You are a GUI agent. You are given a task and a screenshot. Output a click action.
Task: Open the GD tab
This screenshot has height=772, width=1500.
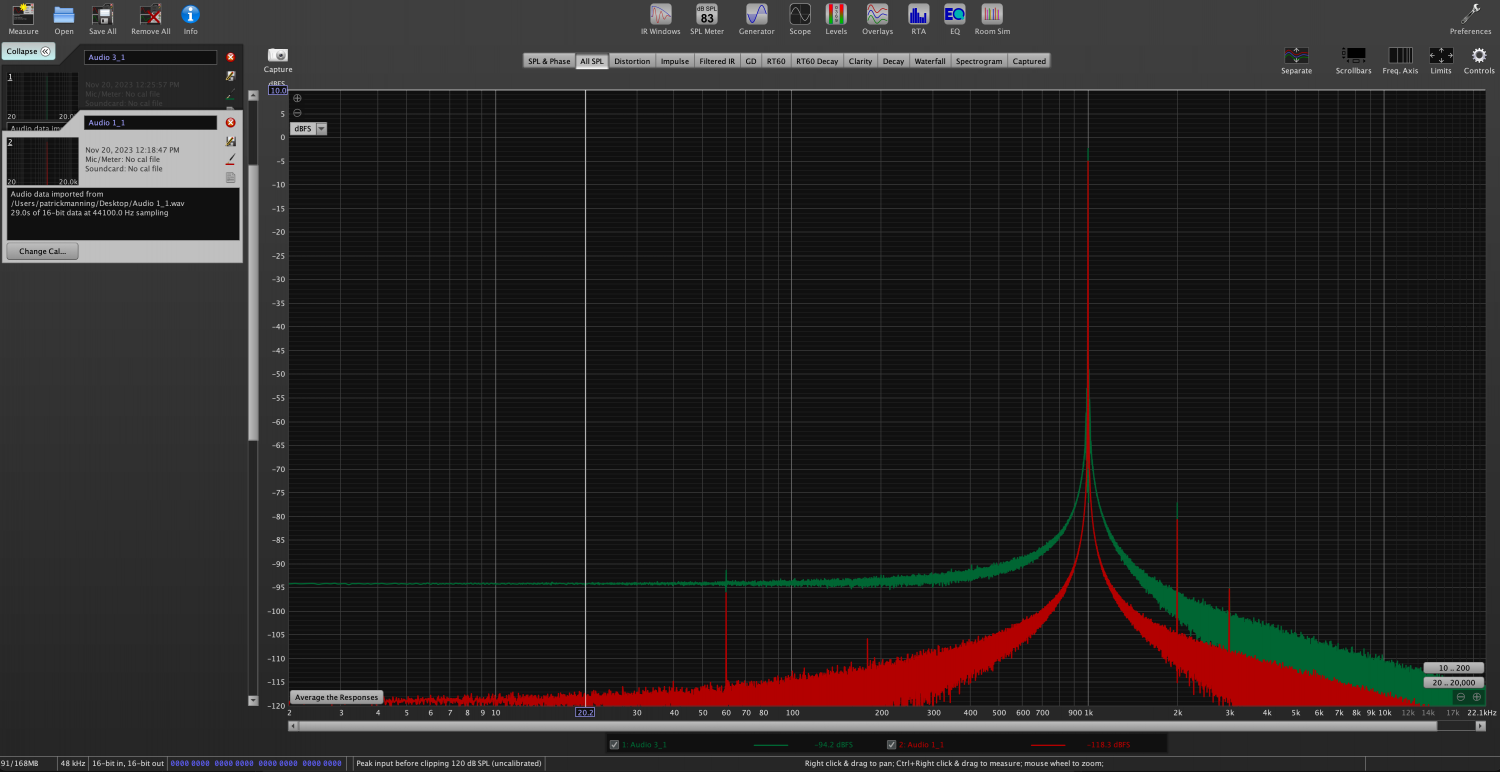pos(751,61)
